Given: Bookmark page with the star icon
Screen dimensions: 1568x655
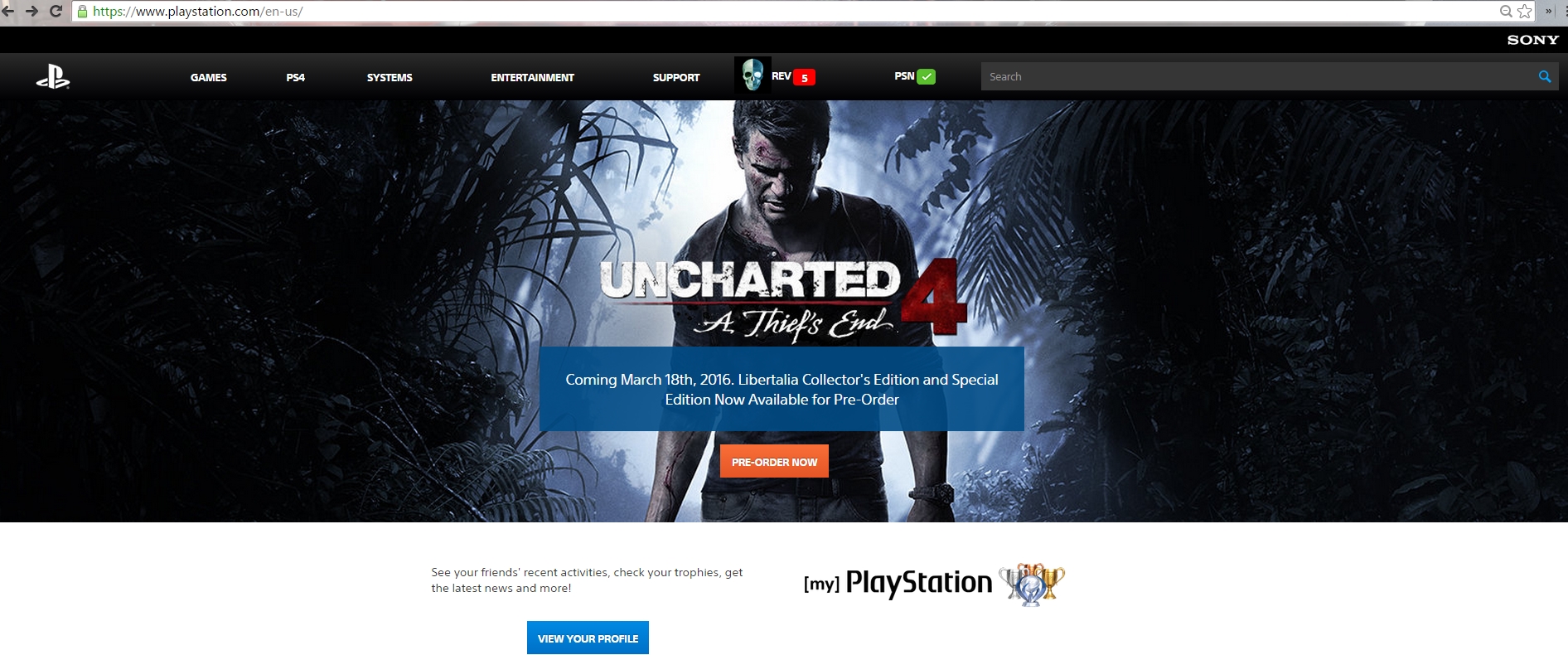Looking at the screenshot, I should [x=1525, y=11].
